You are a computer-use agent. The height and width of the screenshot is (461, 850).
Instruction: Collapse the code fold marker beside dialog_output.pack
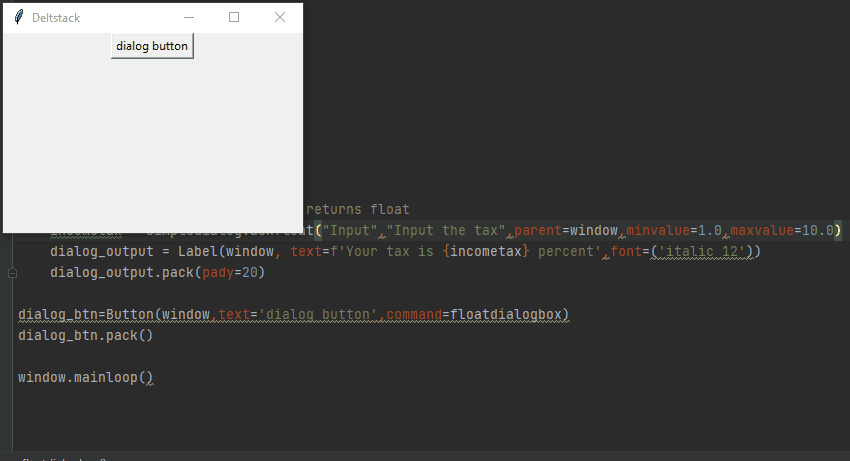coord(12,272)
